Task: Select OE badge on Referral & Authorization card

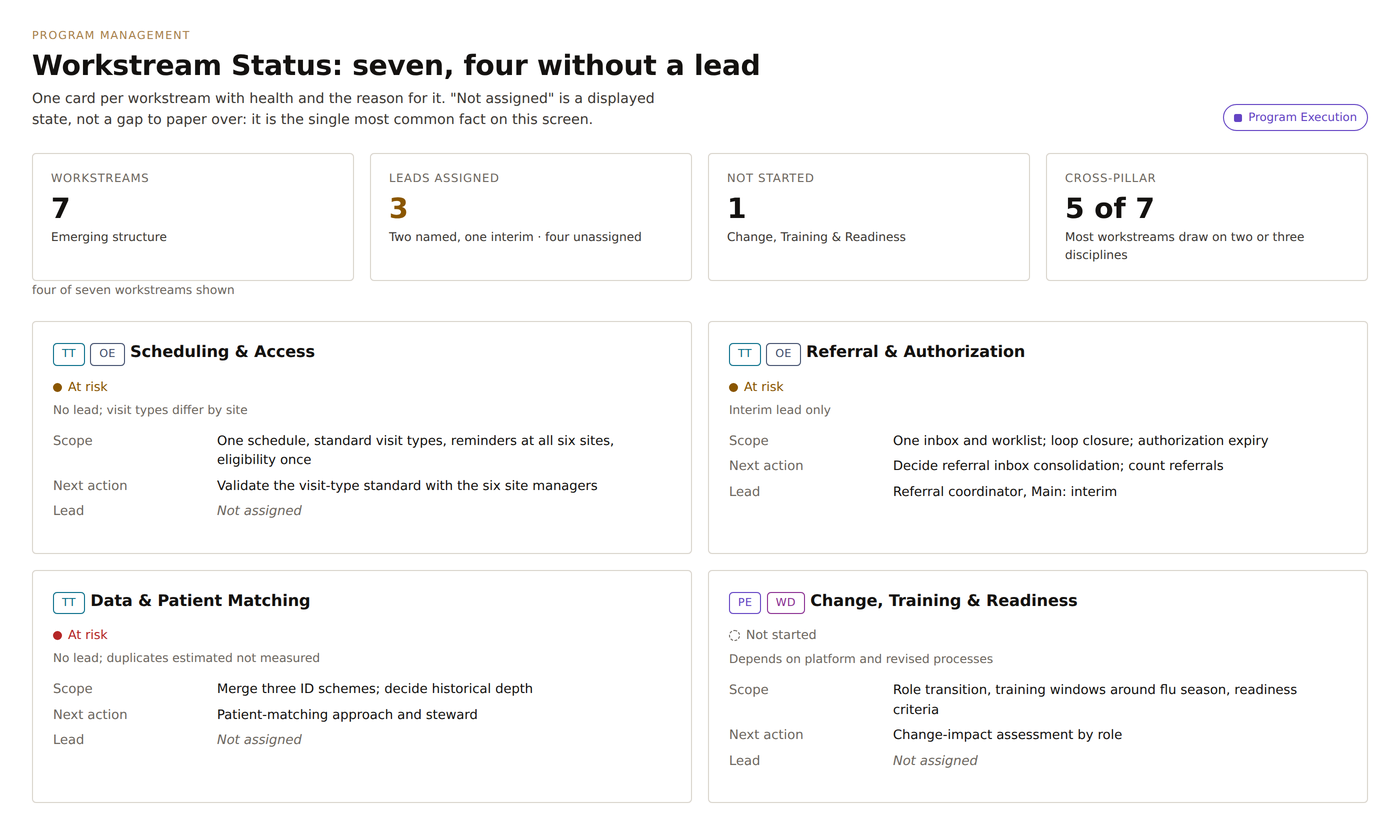Action: (x=783, y=354)
